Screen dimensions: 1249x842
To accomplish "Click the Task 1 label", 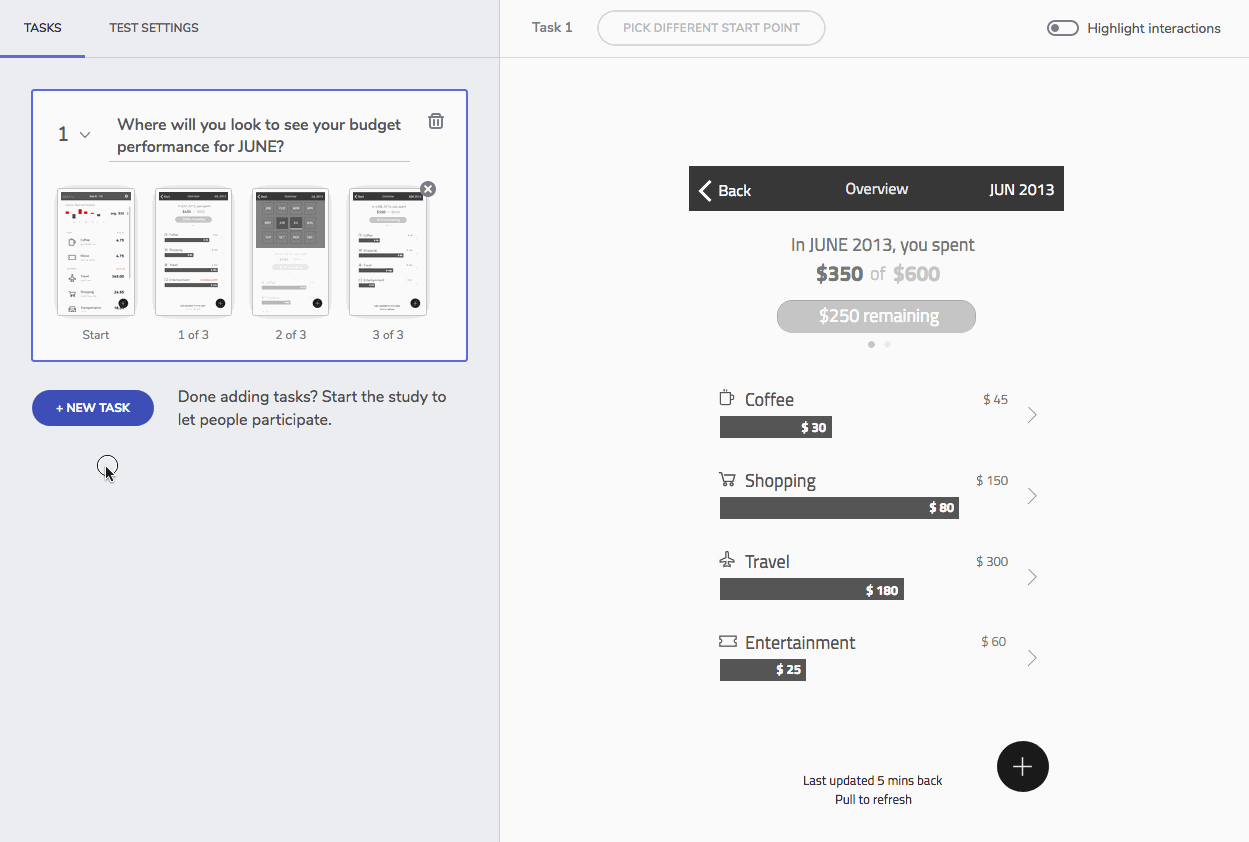I will click(552, 27).
